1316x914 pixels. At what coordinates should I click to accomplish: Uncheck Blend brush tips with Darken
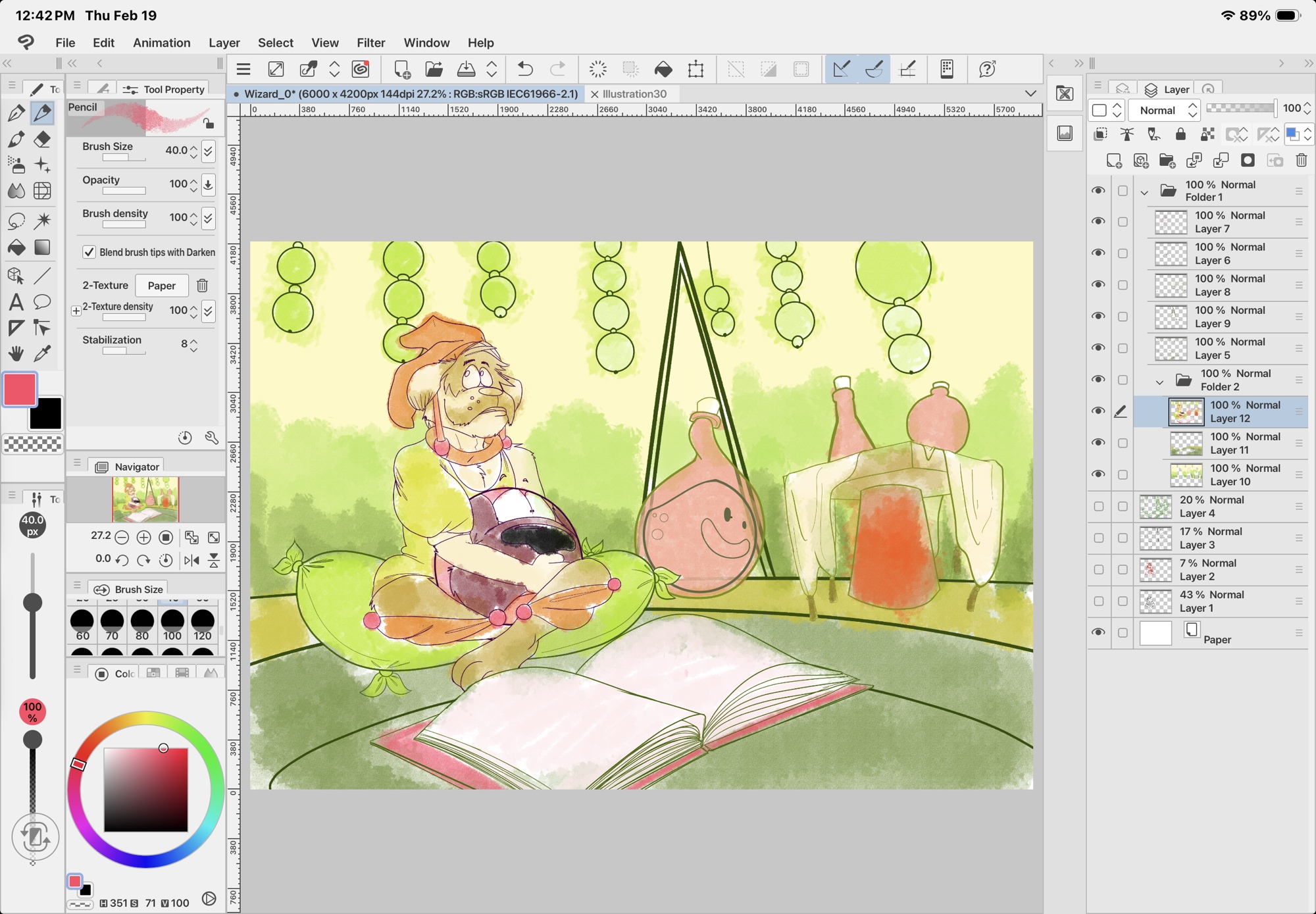(89, 252)
